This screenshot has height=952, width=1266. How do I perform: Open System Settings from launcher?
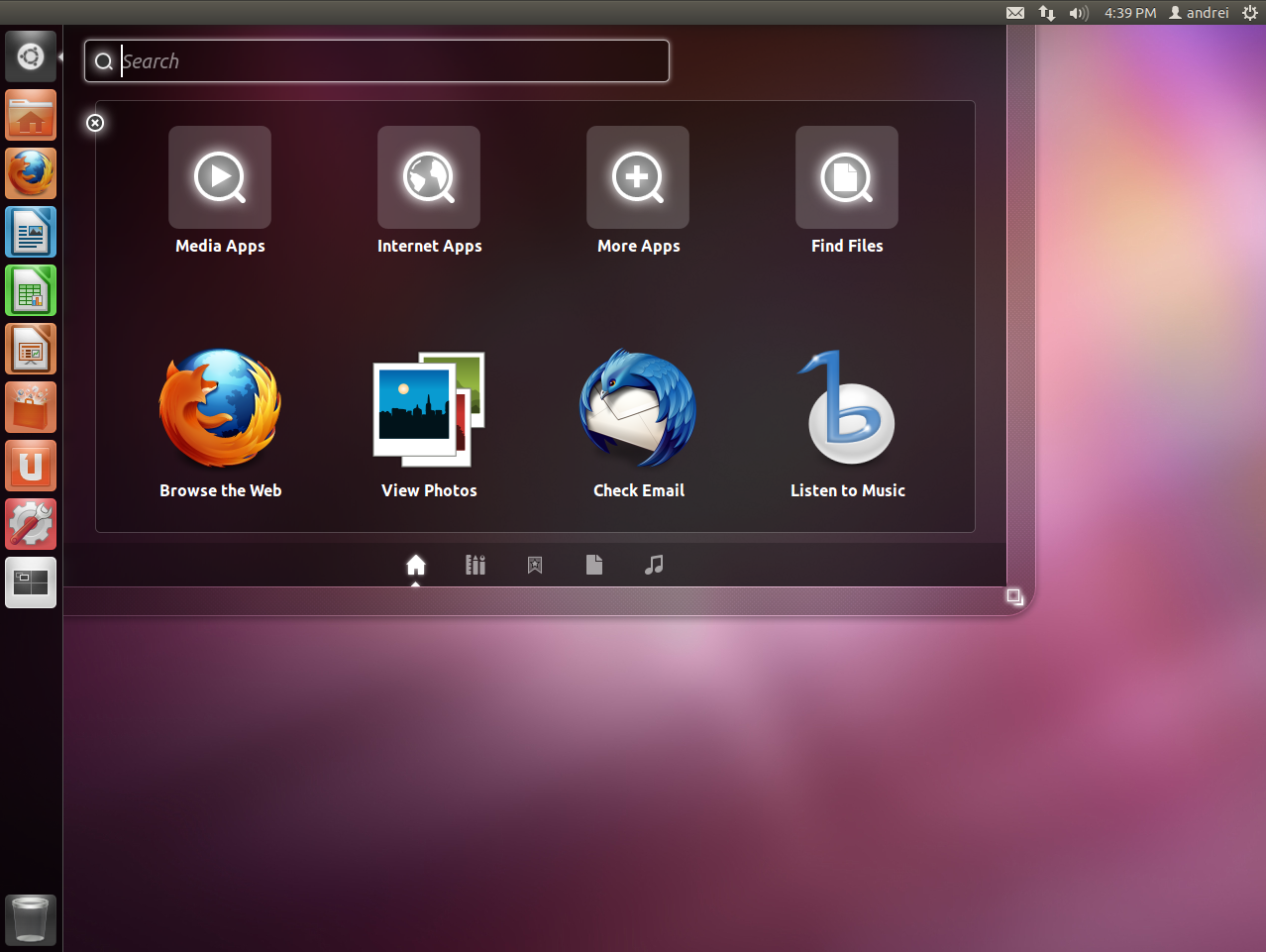(x=31, y=524)
